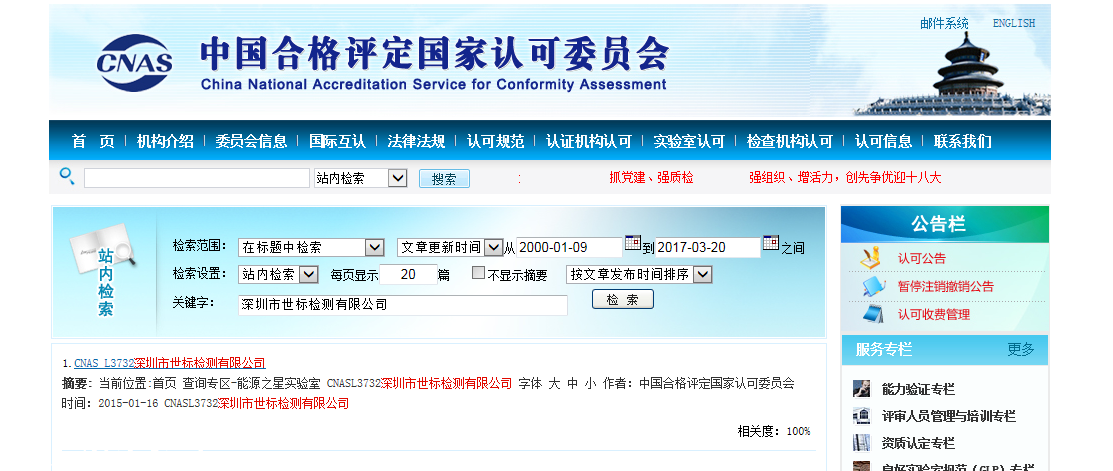Open the 邮件系统 link
Viewport: 1113px width, 471px height.
(944, 23)
